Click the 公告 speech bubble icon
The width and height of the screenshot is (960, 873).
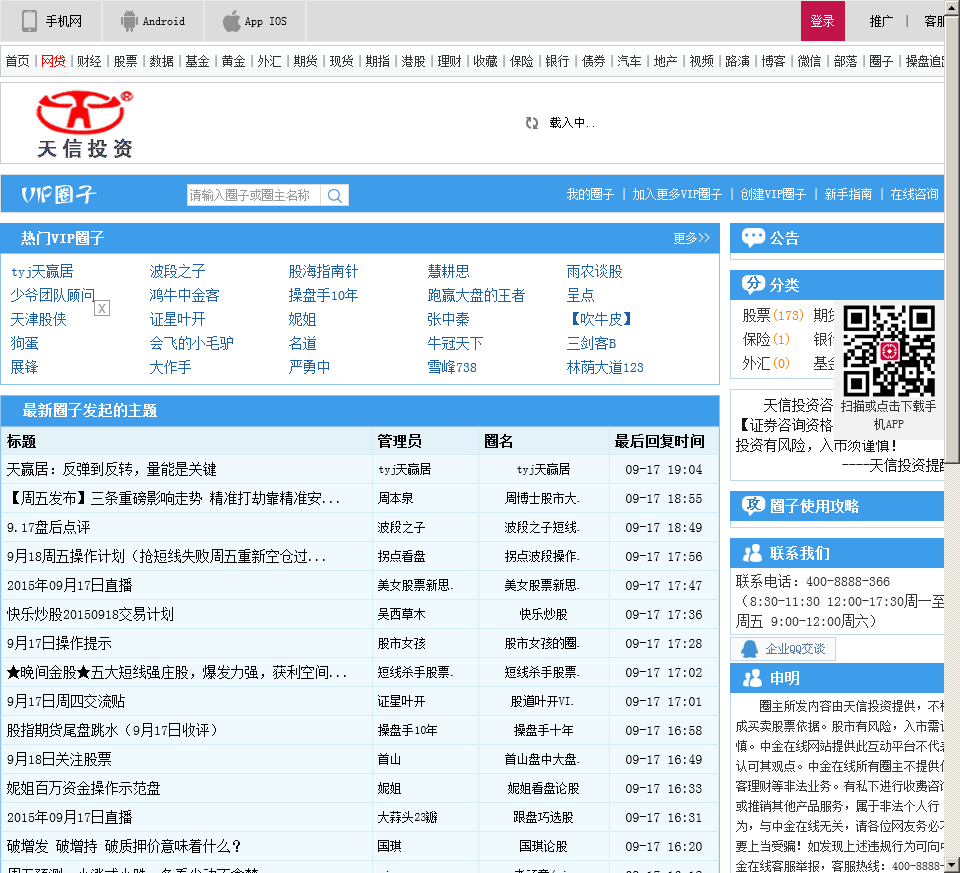coord(753,238)
